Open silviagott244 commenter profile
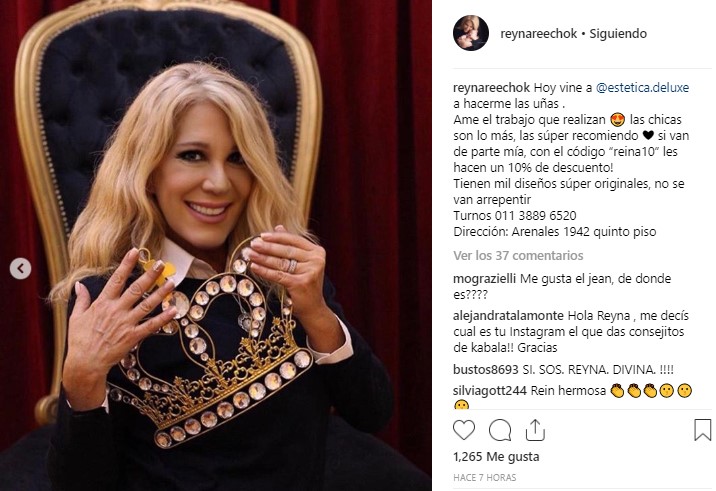Viewport: 716px width, 491px height. pos(490,391)
